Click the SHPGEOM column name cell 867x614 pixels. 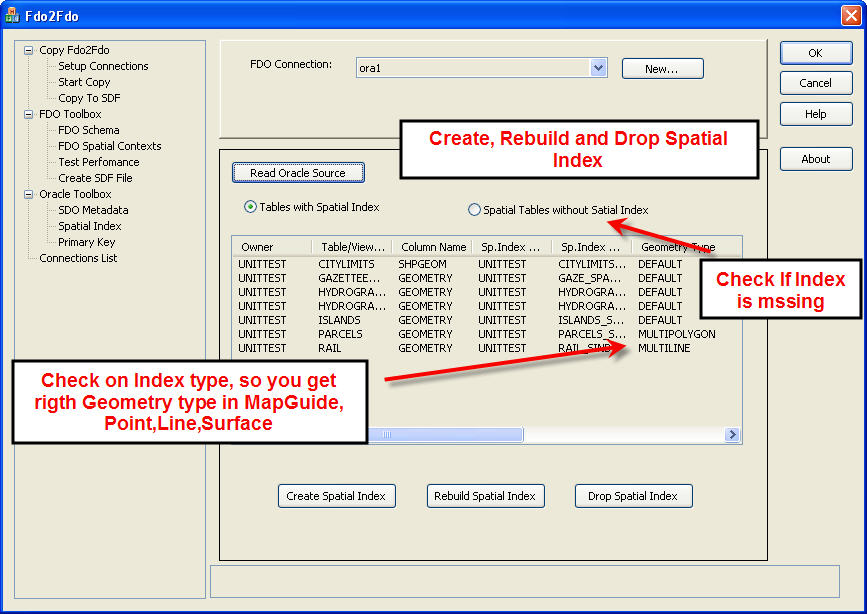422,264
